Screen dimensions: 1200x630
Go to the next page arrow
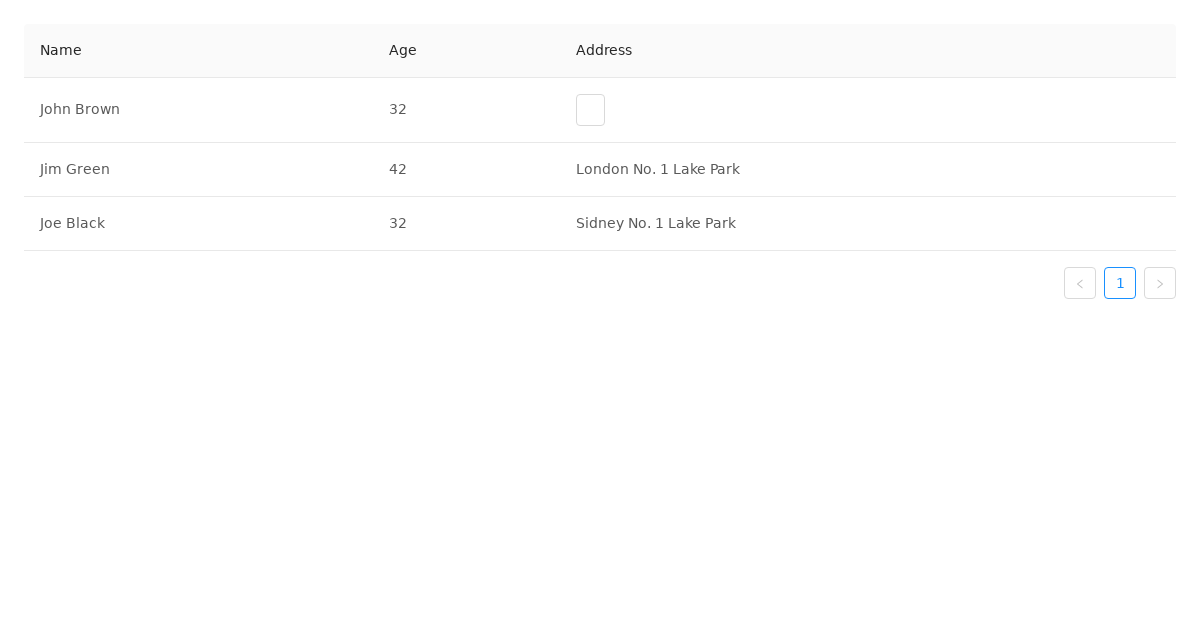1160,283
